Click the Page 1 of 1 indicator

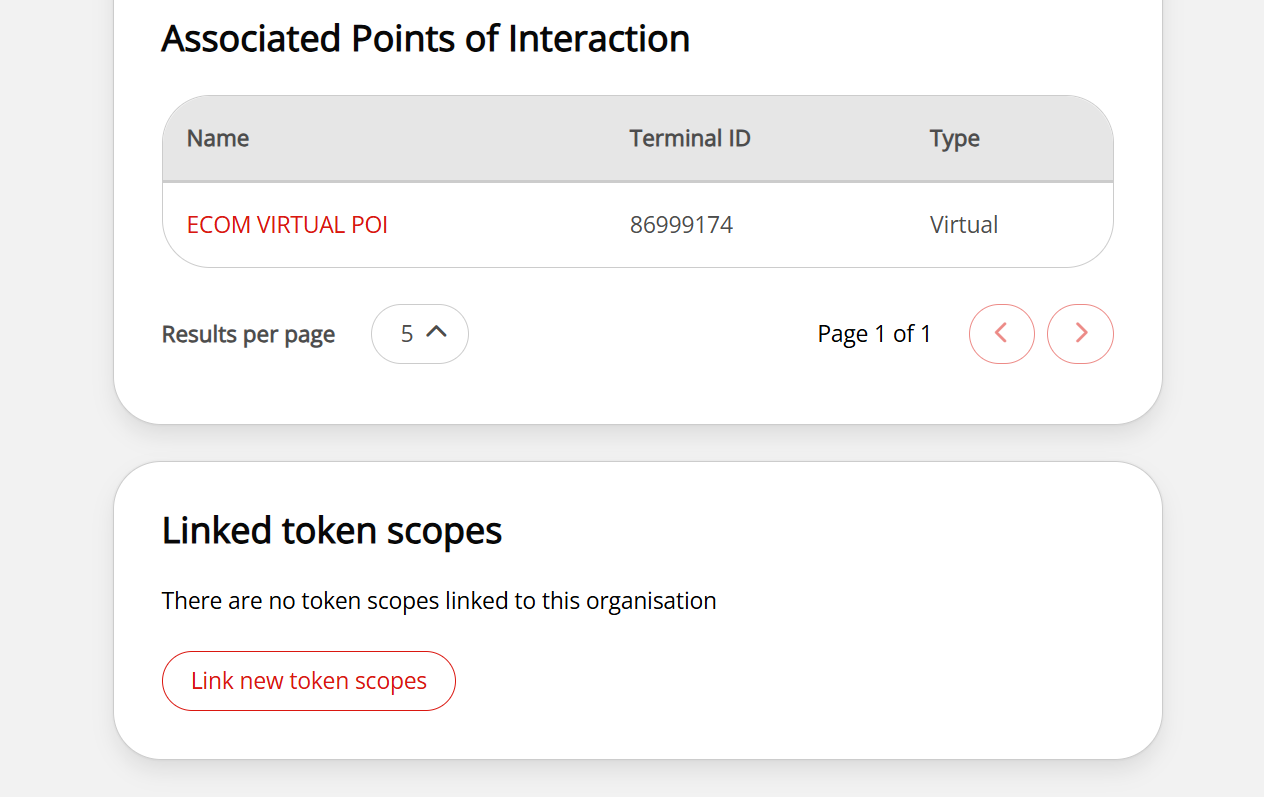[874, 334]
